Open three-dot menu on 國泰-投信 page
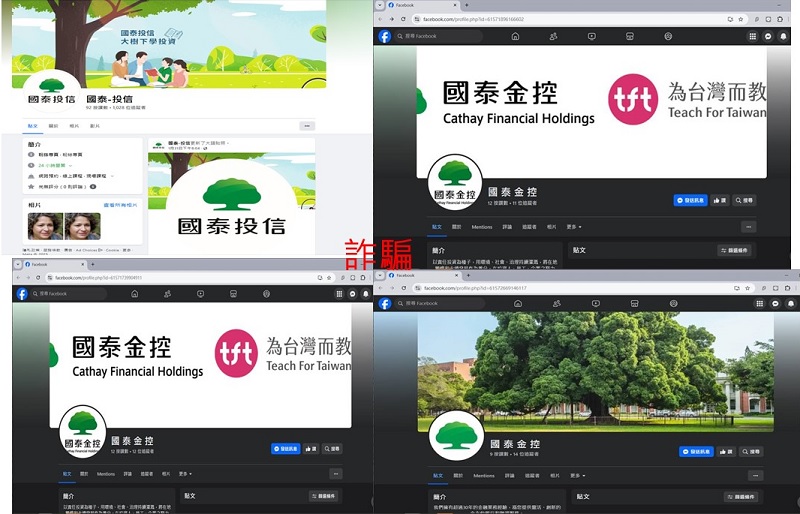800x514 pixels. [x=307, y=126]
